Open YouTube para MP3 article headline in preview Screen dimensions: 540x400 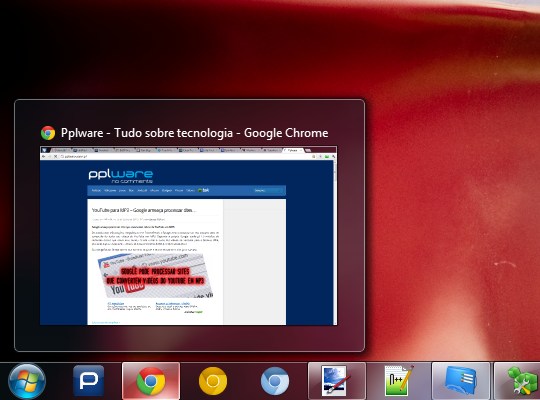pos(144,210)
